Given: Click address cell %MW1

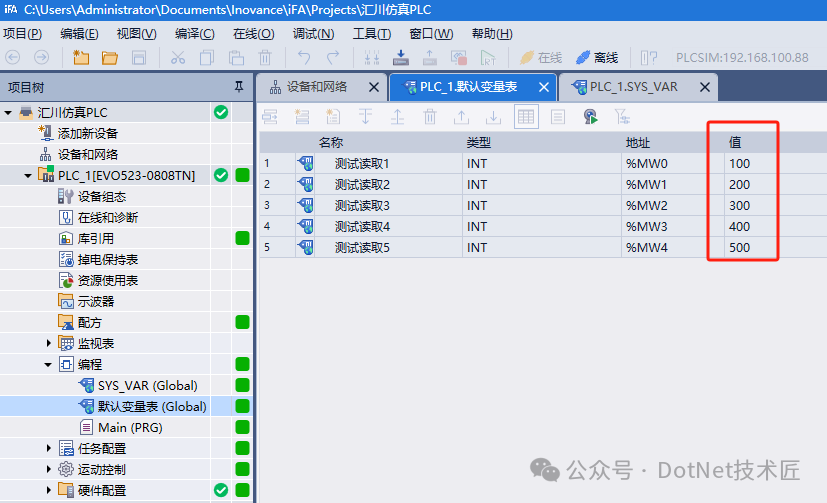Looking at the screenshot, I should (647, 185).
